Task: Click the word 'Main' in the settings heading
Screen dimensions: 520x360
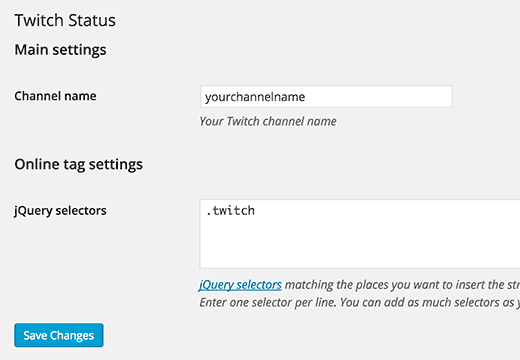Action: point(31,50)
